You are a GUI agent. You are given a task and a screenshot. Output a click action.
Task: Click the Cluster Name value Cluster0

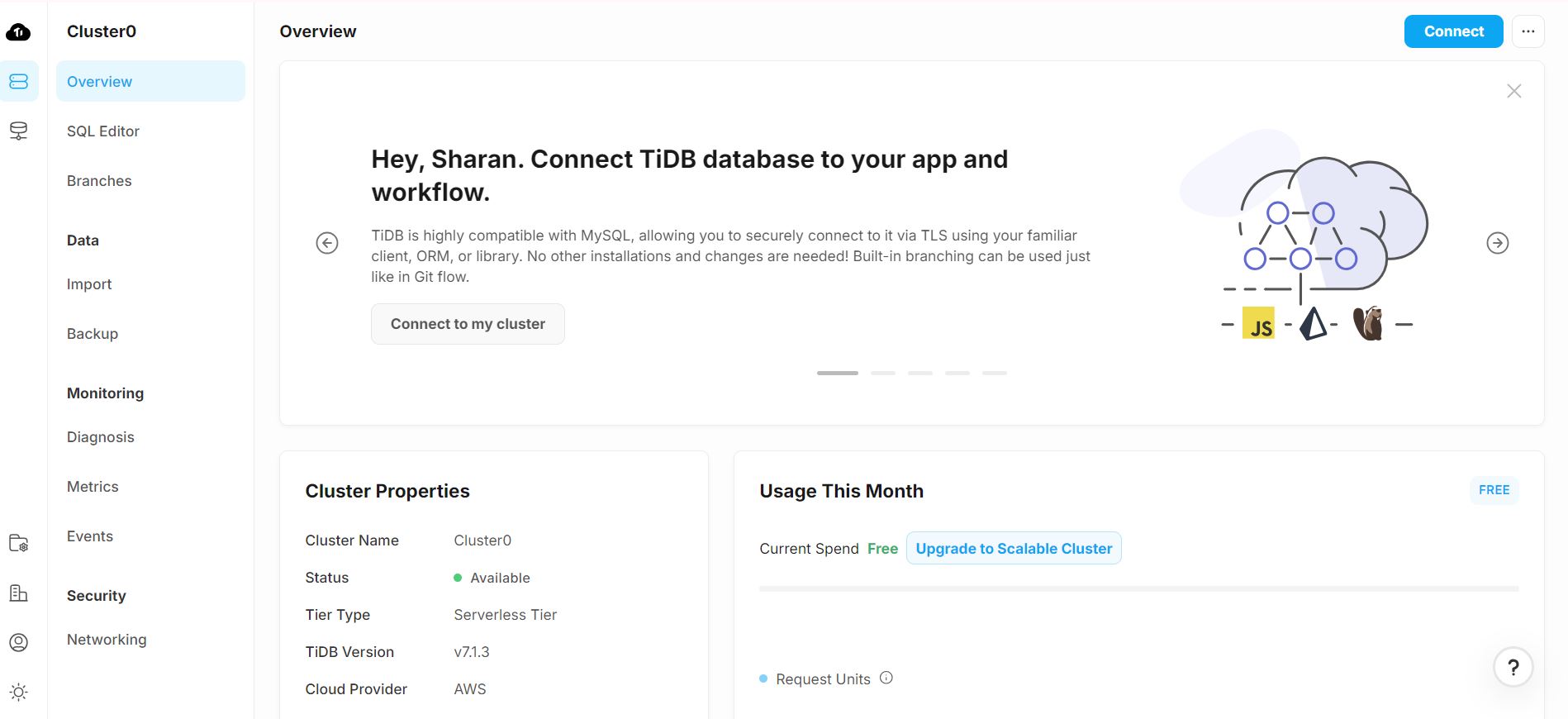point(482,540)
